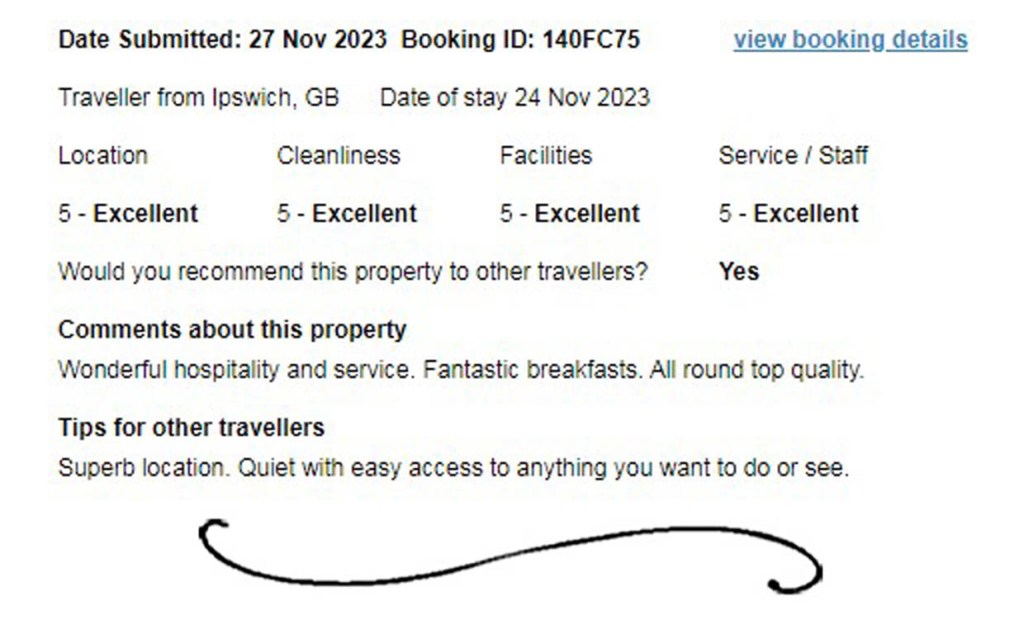
Task: Open the view booking details link
Action: (850, 40)
